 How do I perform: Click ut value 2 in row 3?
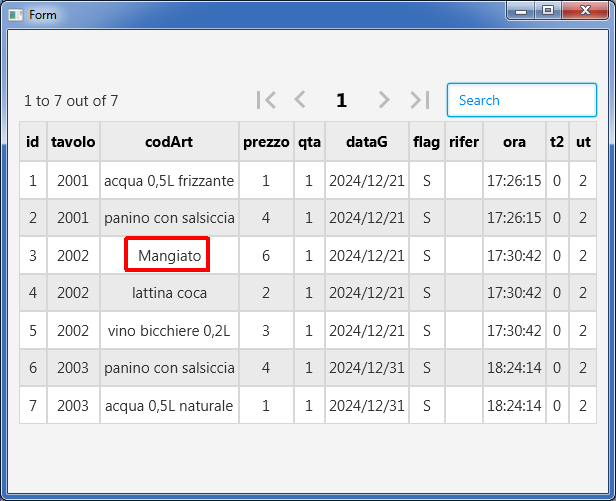pyautogui.click(x=583, y=255)
